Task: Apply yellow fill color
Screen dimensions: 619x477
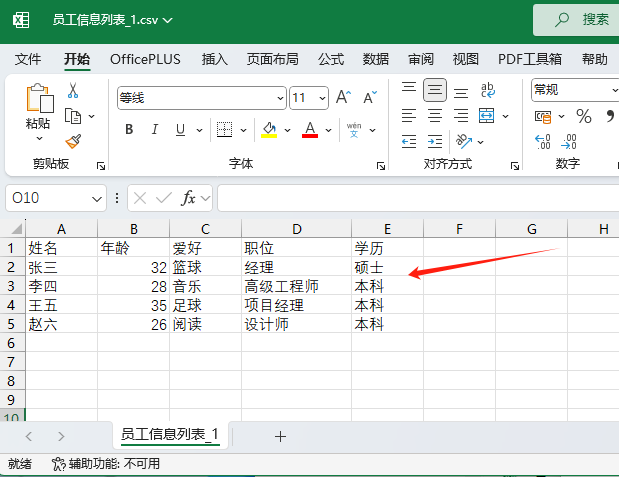Action: [x=269, y=130]
